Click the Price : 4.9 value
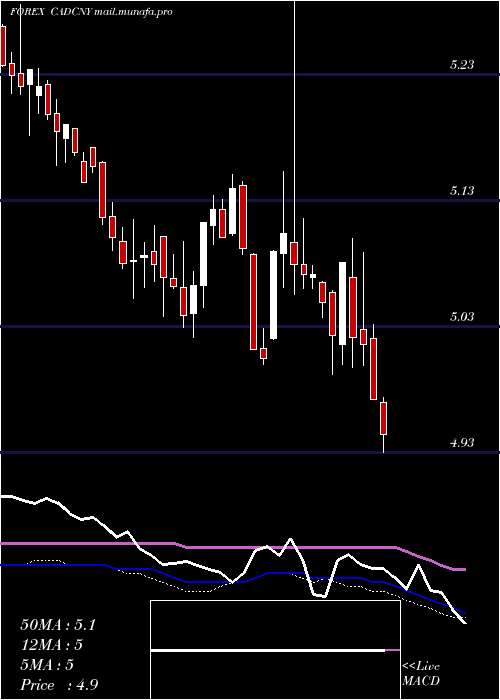Viewport: 500px width, 700px height. tap(59, 685)
